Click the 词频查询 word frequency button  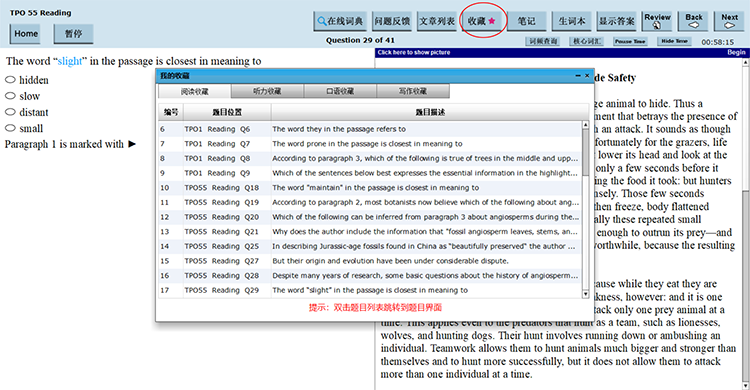click(x=543, y=42)
